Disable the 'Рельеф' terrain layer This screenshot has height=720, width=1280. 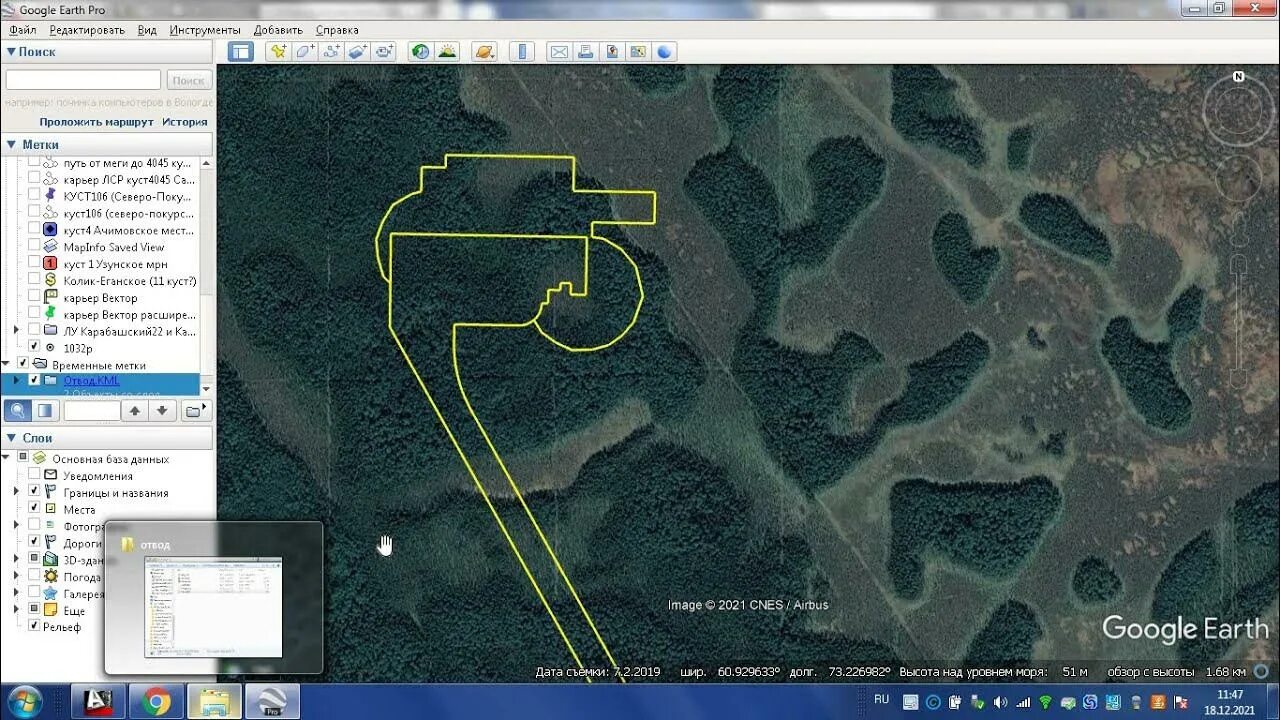pyautogui.click(x=34, y=626)
